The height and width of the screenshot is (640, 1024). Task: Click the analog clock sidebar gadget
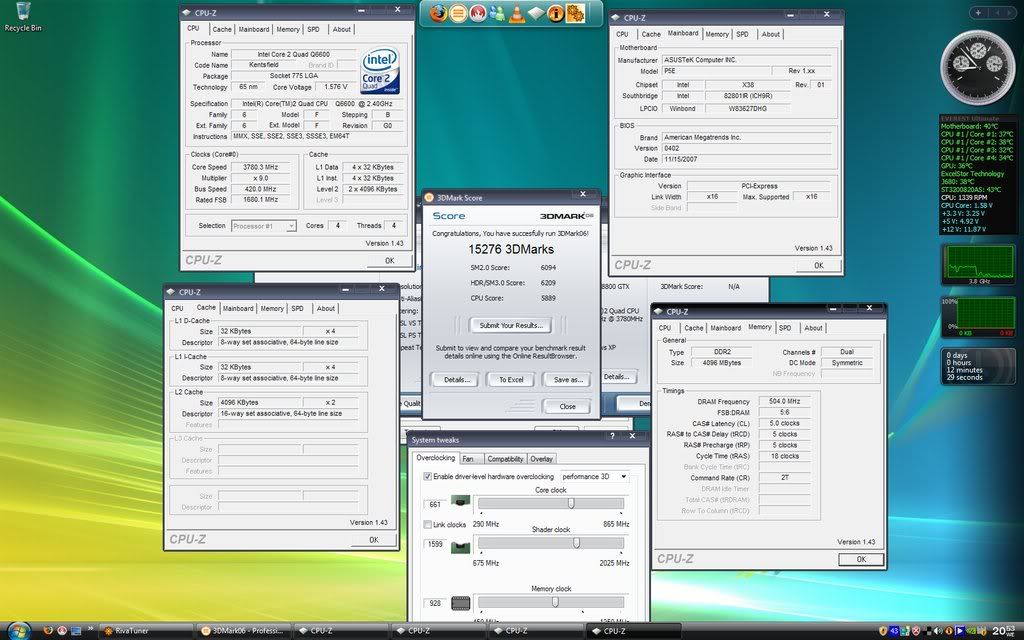978,67
